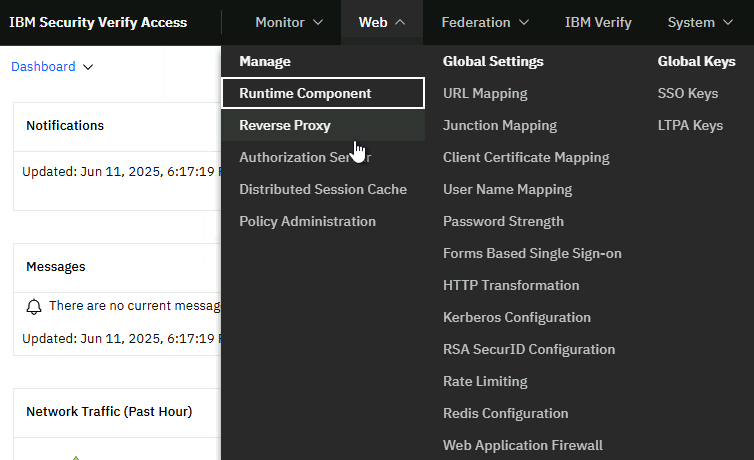Expand the Dashboard dropdown chevron
754x460 pixels.
point(88,67)
